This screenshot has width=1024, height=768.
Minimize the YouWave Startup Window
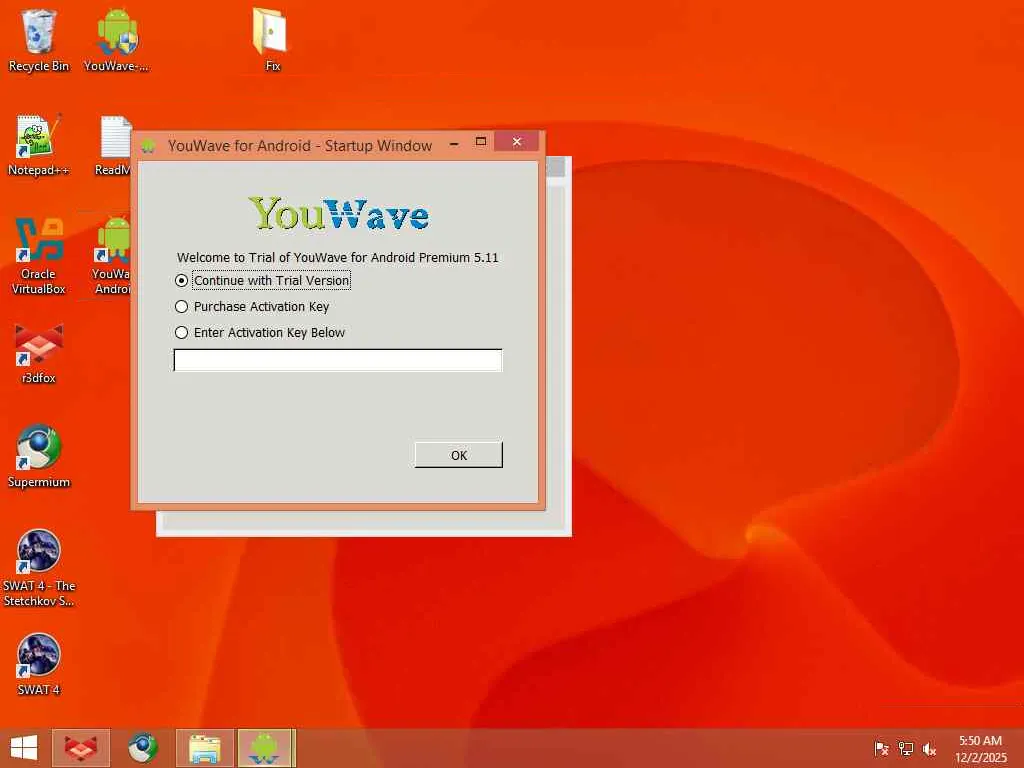pyautogui.click(x=454, y=142)
